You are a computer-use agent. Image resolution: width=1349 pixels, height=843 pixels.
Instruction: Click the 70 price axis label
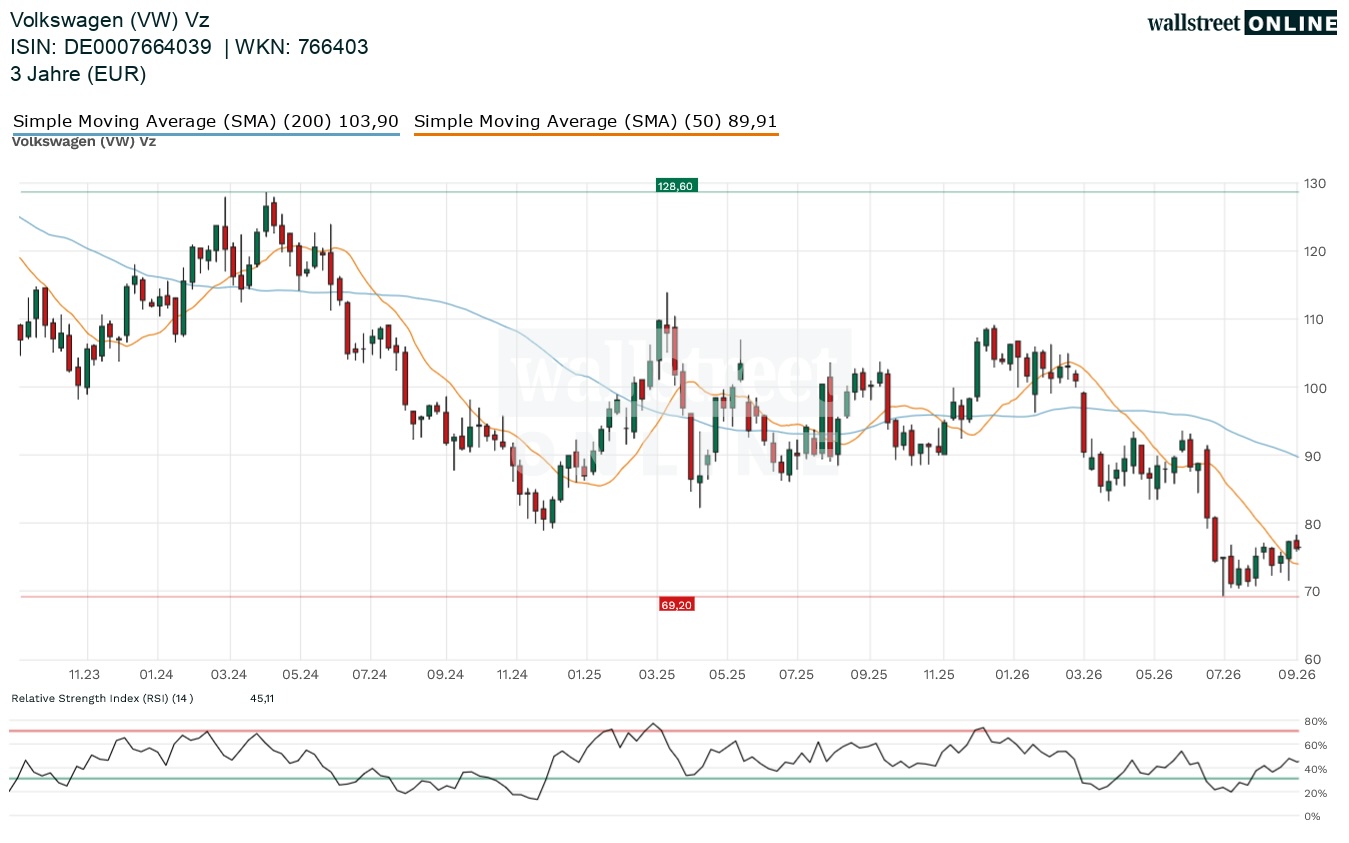(x=1310, y=592)
